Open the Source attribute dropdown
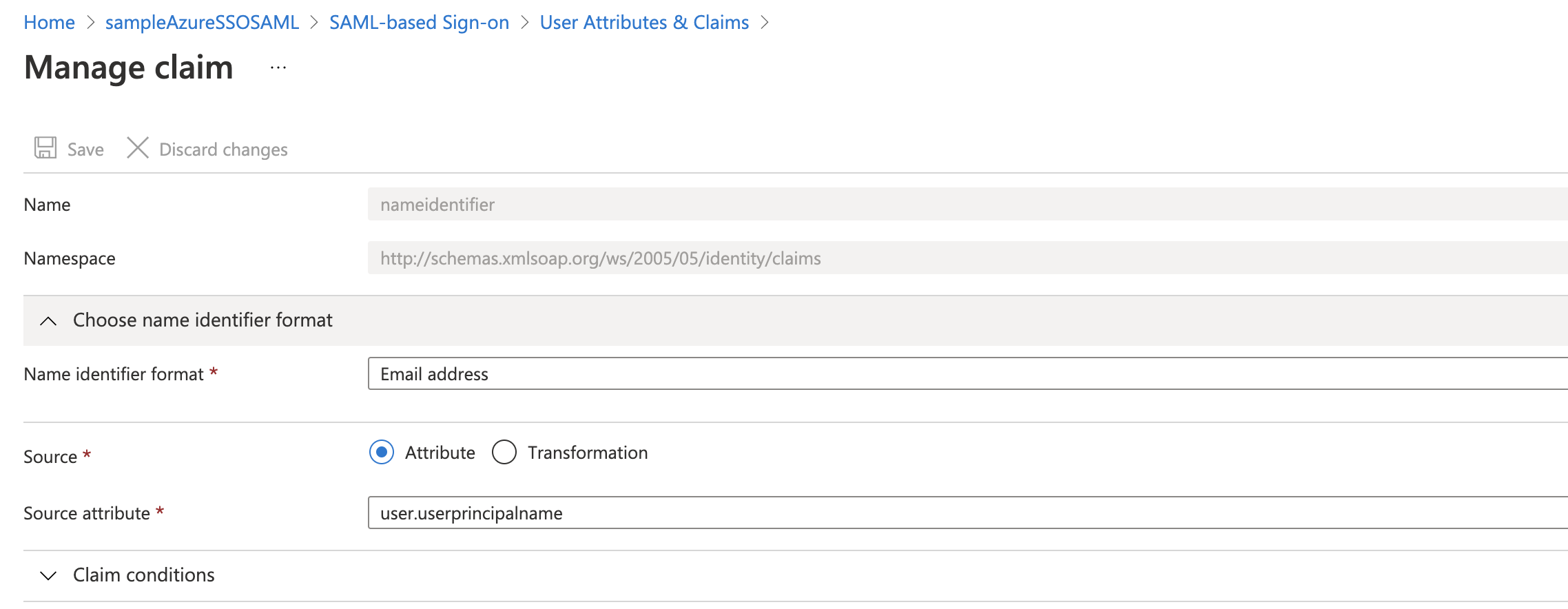 (x=964, y=513)
